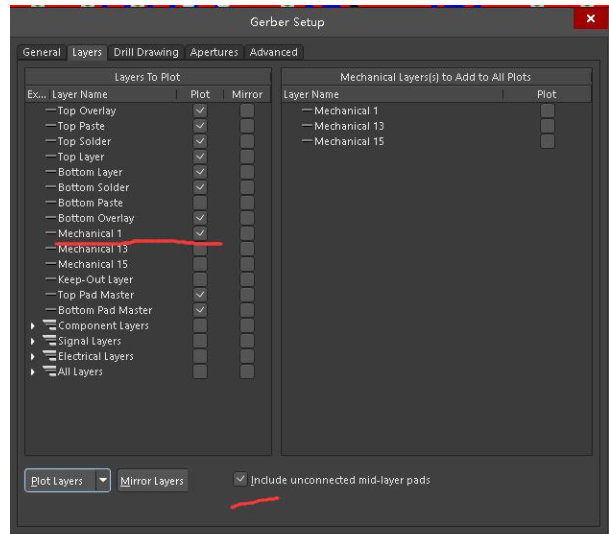
Task: Click the Component Layers stack icon
Action: tap(49, 325)
